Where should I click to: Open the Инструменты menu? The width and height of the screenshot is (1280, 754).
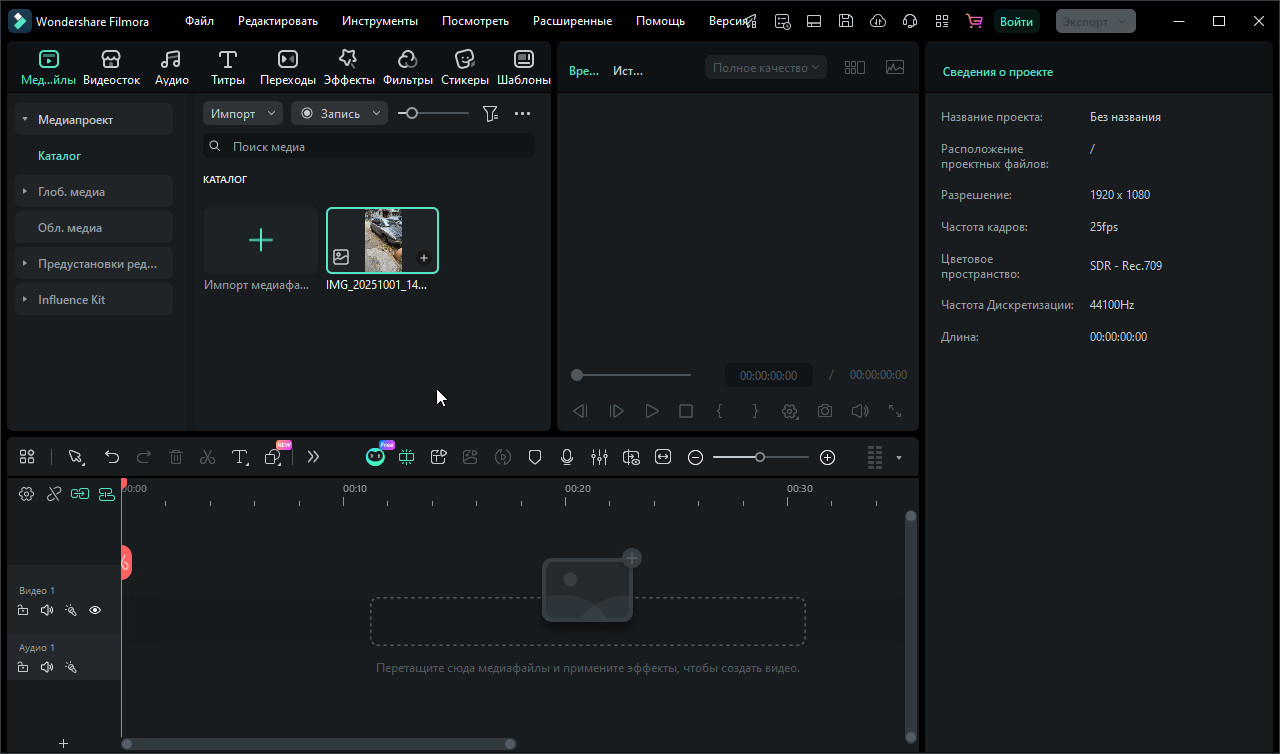379,21
